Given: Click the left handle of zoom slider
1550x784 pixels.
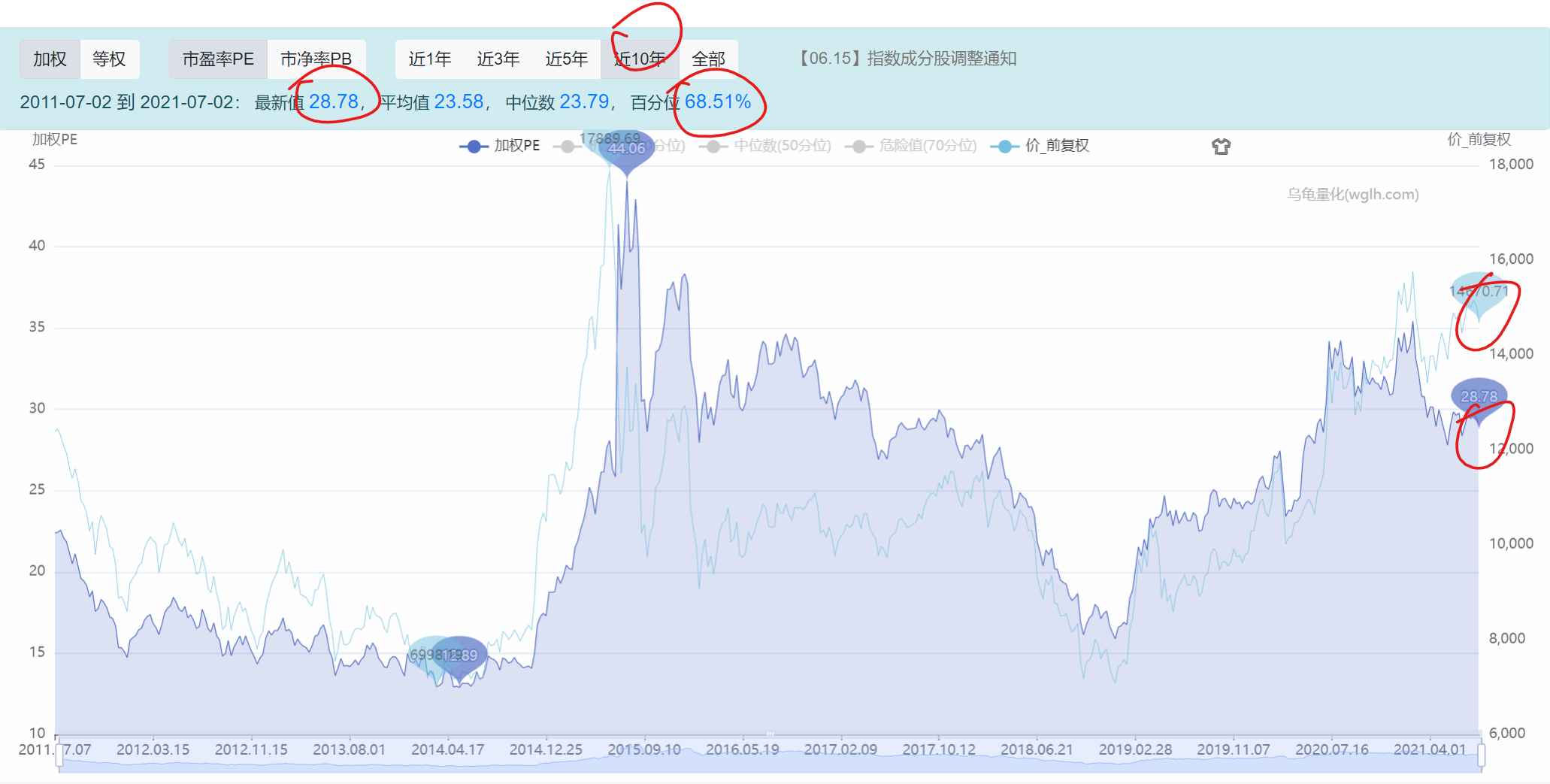Looking at the screenshot, I should [59, 754].
